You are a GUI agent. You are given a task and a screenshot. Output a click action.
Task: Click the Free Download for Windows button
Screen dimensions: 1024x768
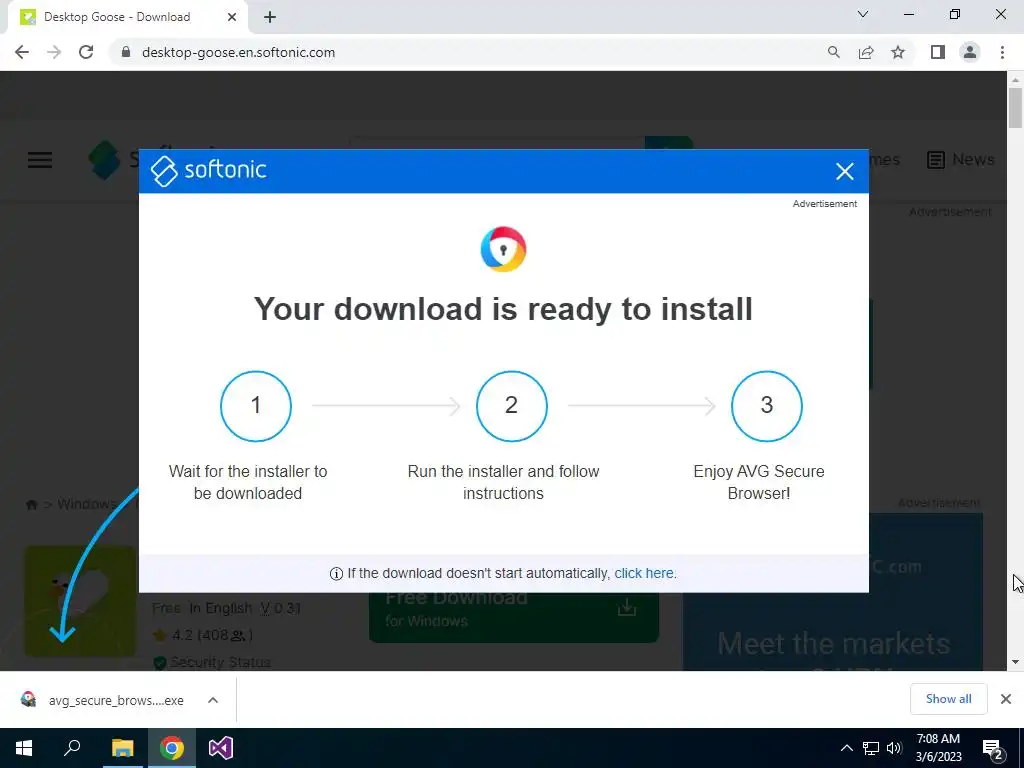point(513,617)
